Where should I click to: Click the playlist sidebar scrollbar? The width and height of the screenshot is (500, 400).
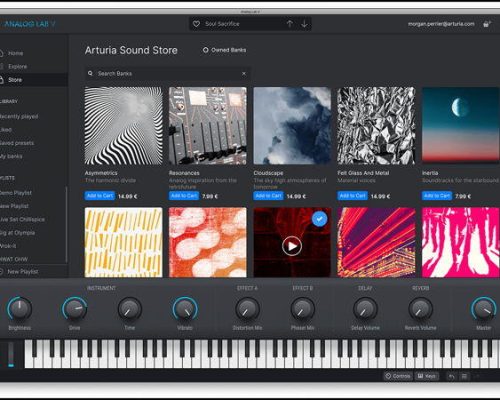click(x=66, y=224)
